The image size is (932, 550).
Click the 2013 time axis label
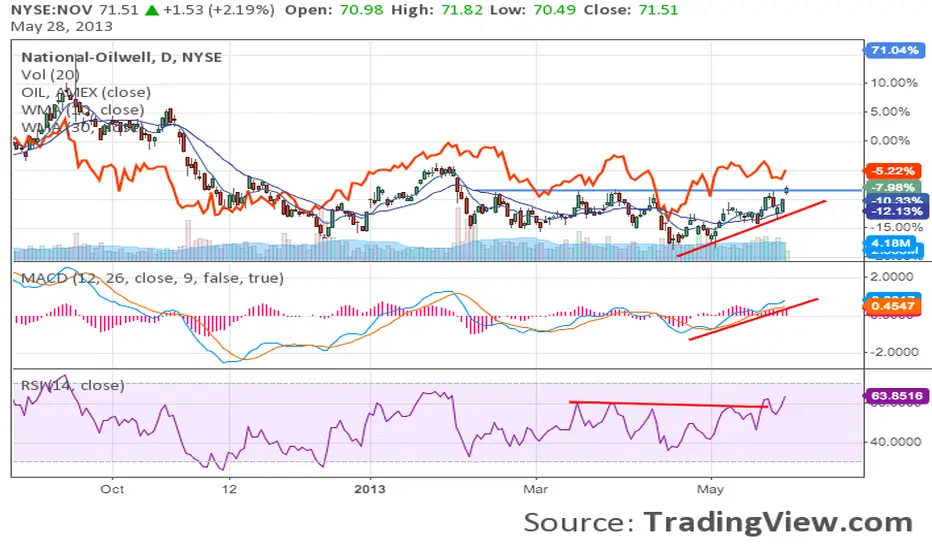point(370,489)
